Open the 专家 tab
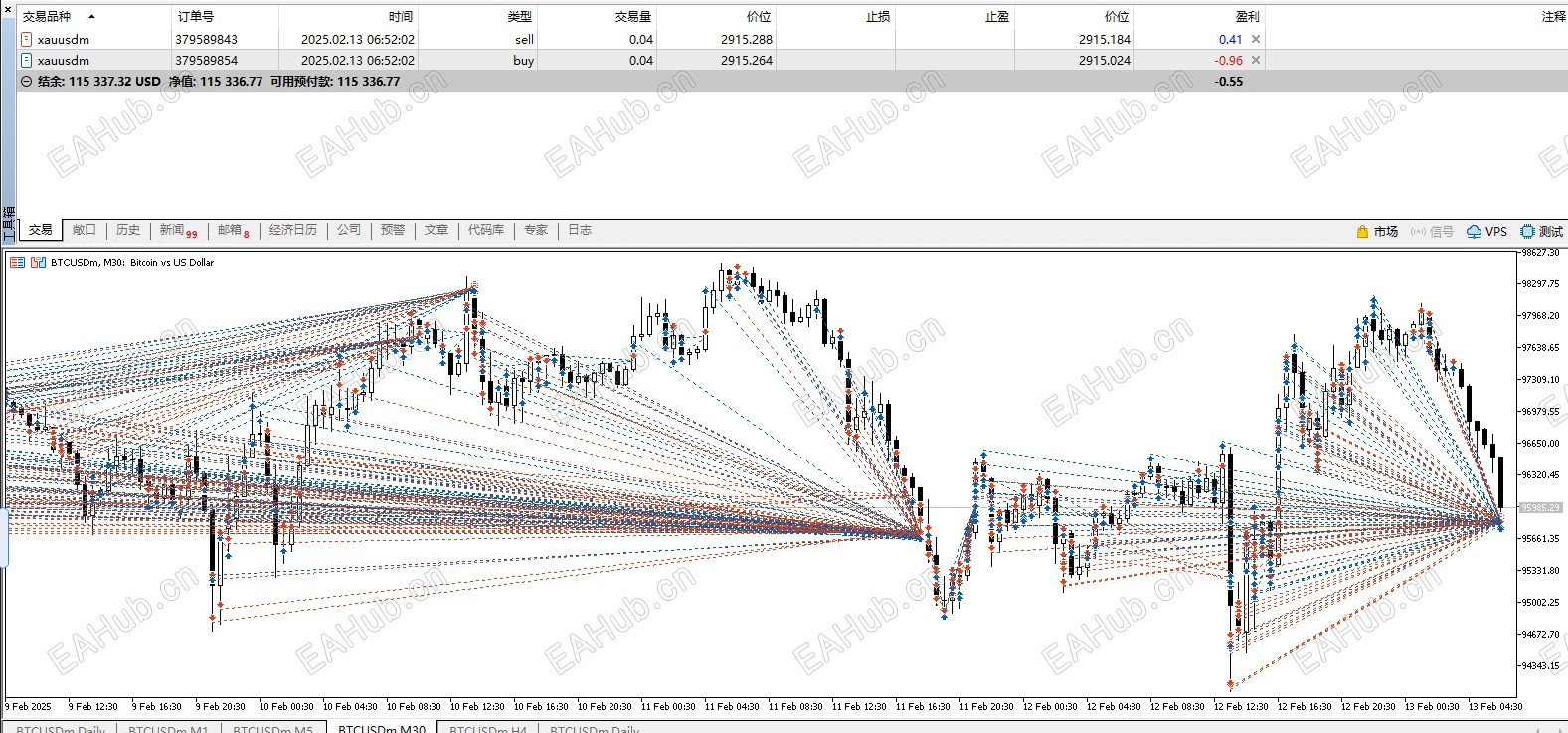Image resolution: width=1568 pixels, height=733 pixels. (536, 230)
